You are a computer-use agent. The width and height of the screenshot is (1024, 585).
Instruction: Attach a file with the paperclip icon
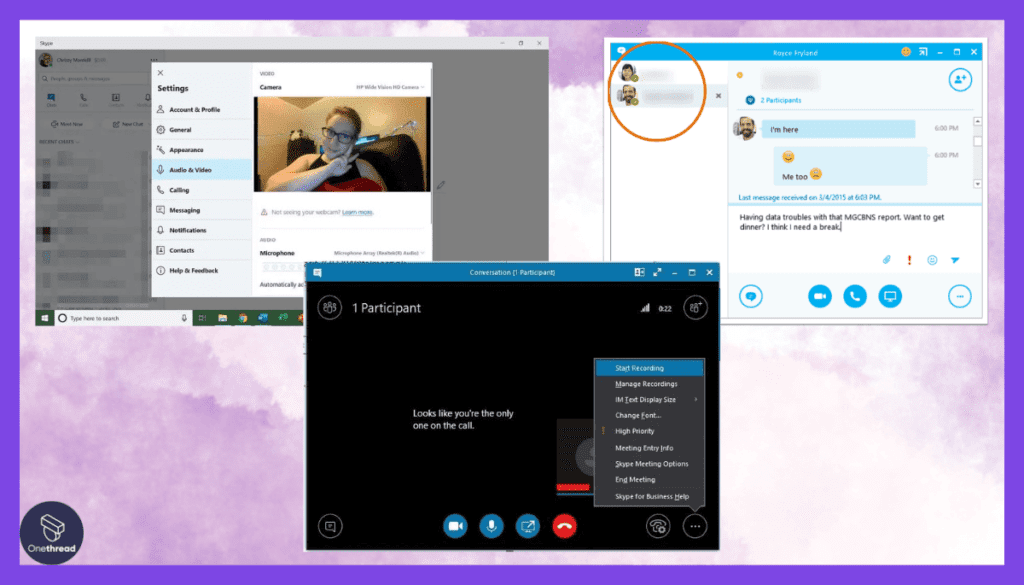tap(886, 260)
